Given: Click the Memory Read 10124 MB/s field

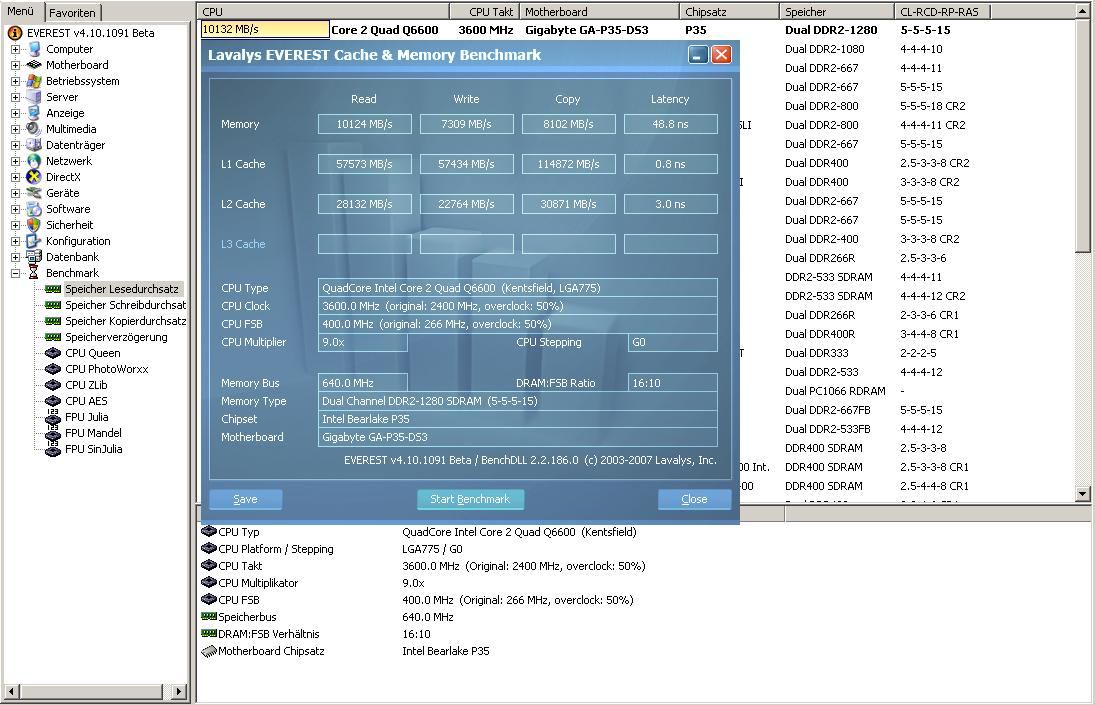Looking at the screenshot, I should click(365, 124).
